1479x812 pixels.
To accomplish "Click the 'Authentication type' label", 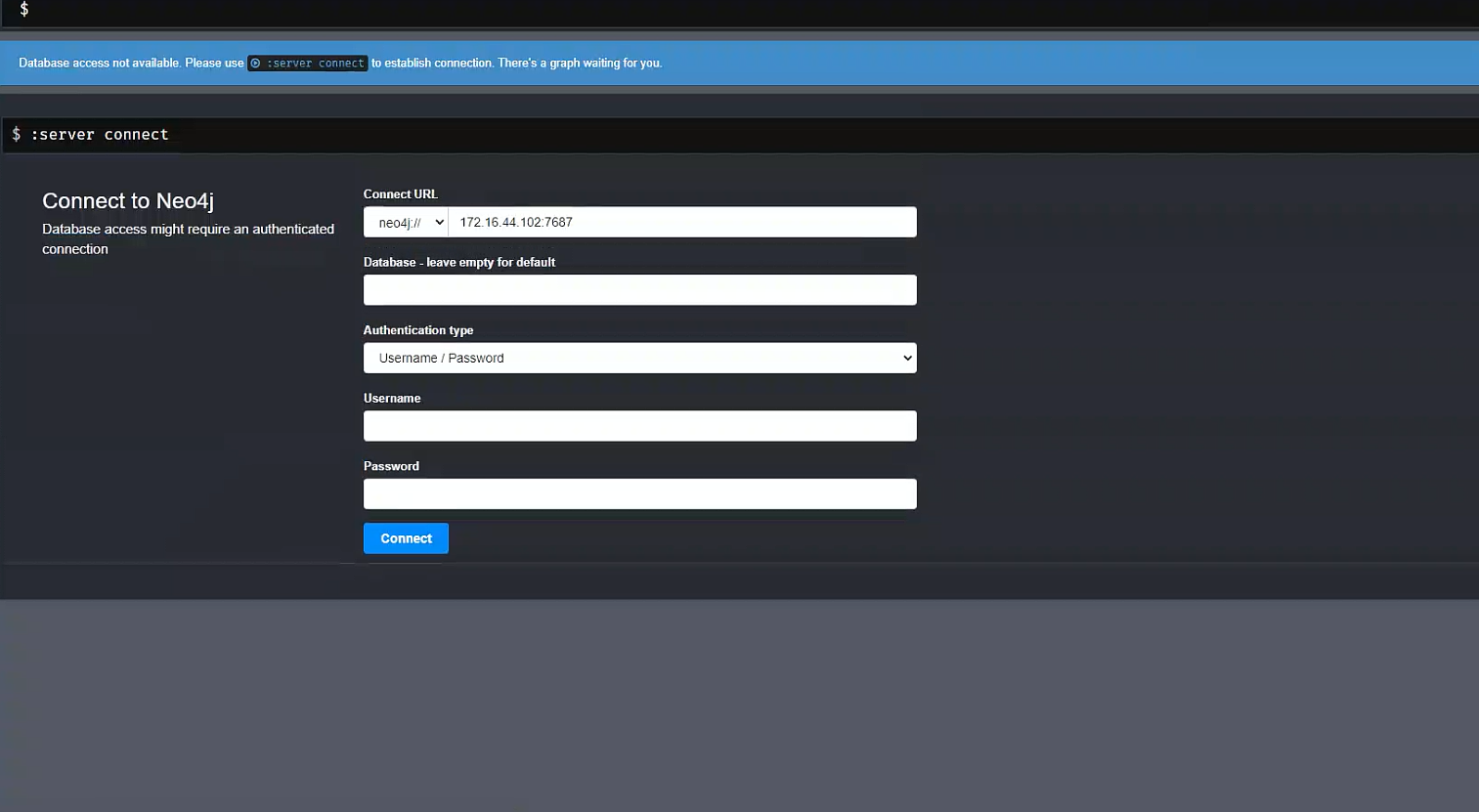I will pyautogui.click(x=418, y=330).
